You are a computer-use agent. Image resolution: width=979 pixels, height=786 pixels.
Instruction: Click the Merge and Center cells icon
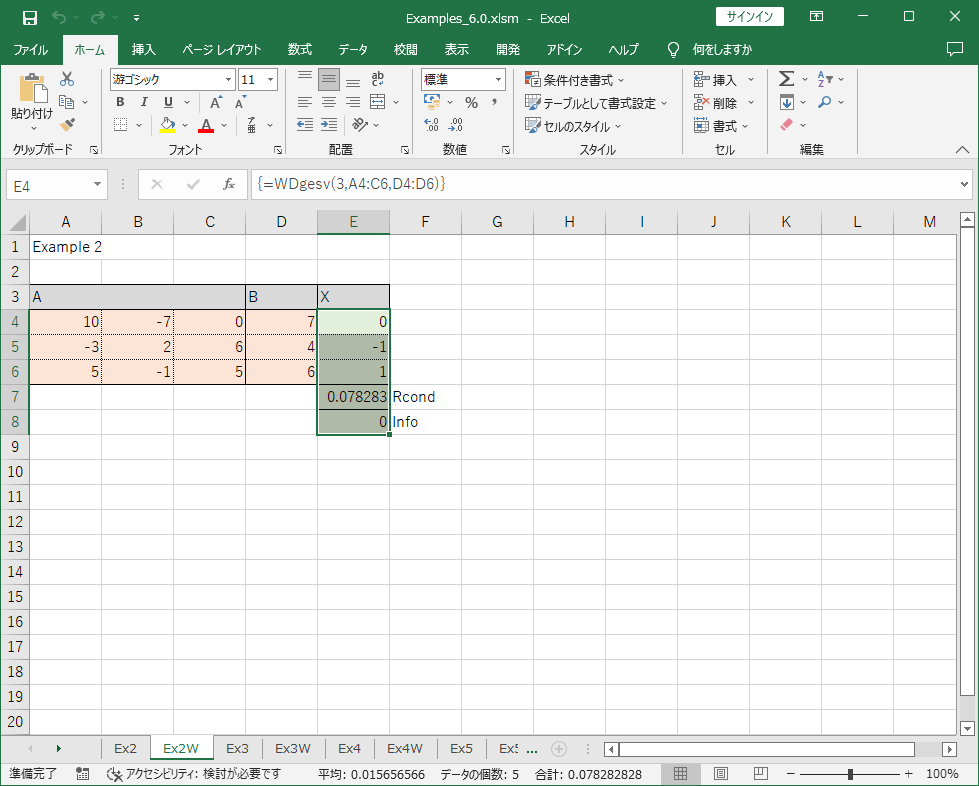[x=377, y=102]
